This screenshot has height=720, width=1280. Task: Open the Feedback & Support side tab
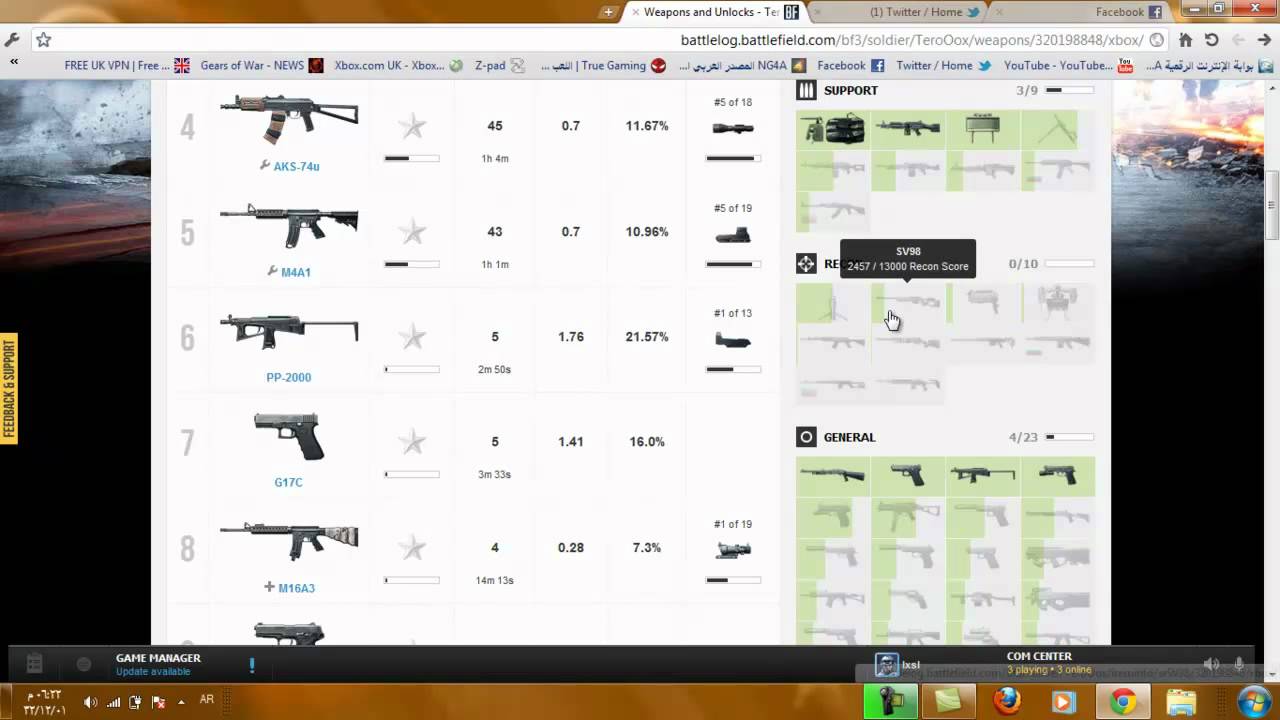[9, 389]
